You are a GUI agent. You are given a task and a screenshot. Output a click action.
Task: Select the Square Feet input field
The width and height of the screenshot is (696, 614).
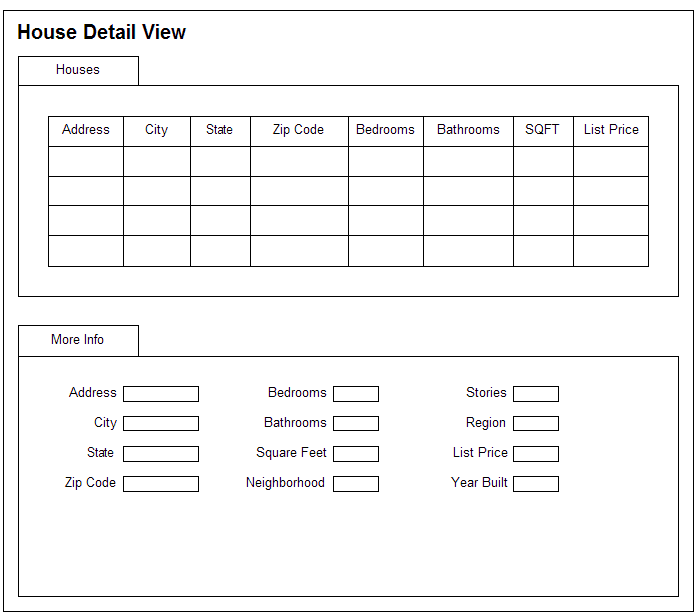[x=356, y=454]
